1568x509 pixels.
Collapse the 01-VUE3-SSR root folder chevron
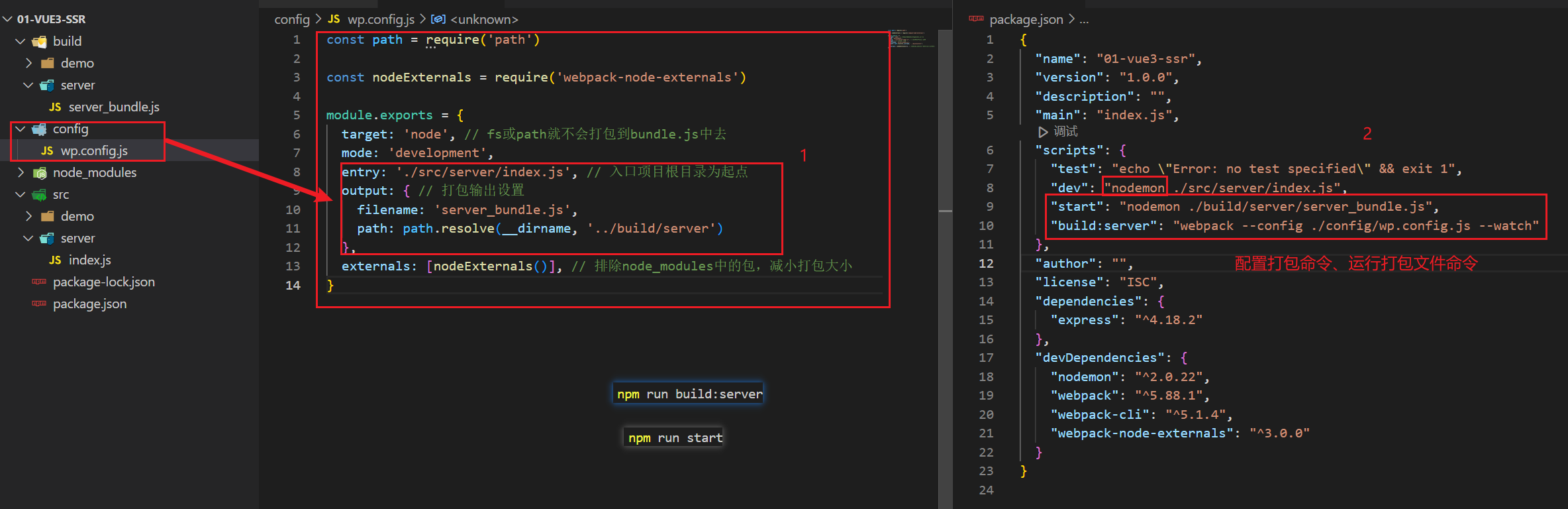(x=7, y=19)
